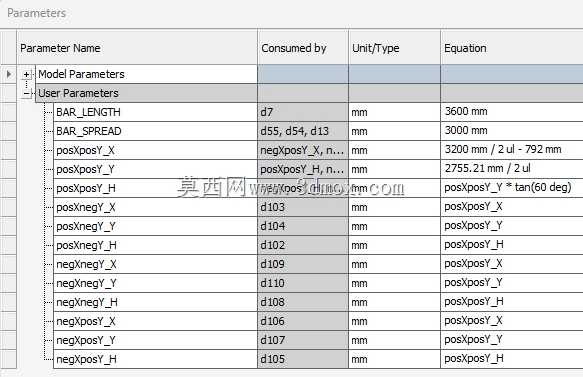
Task: Click the mm unit cell for BAR_LENGTH
Action: click(394, 112)
